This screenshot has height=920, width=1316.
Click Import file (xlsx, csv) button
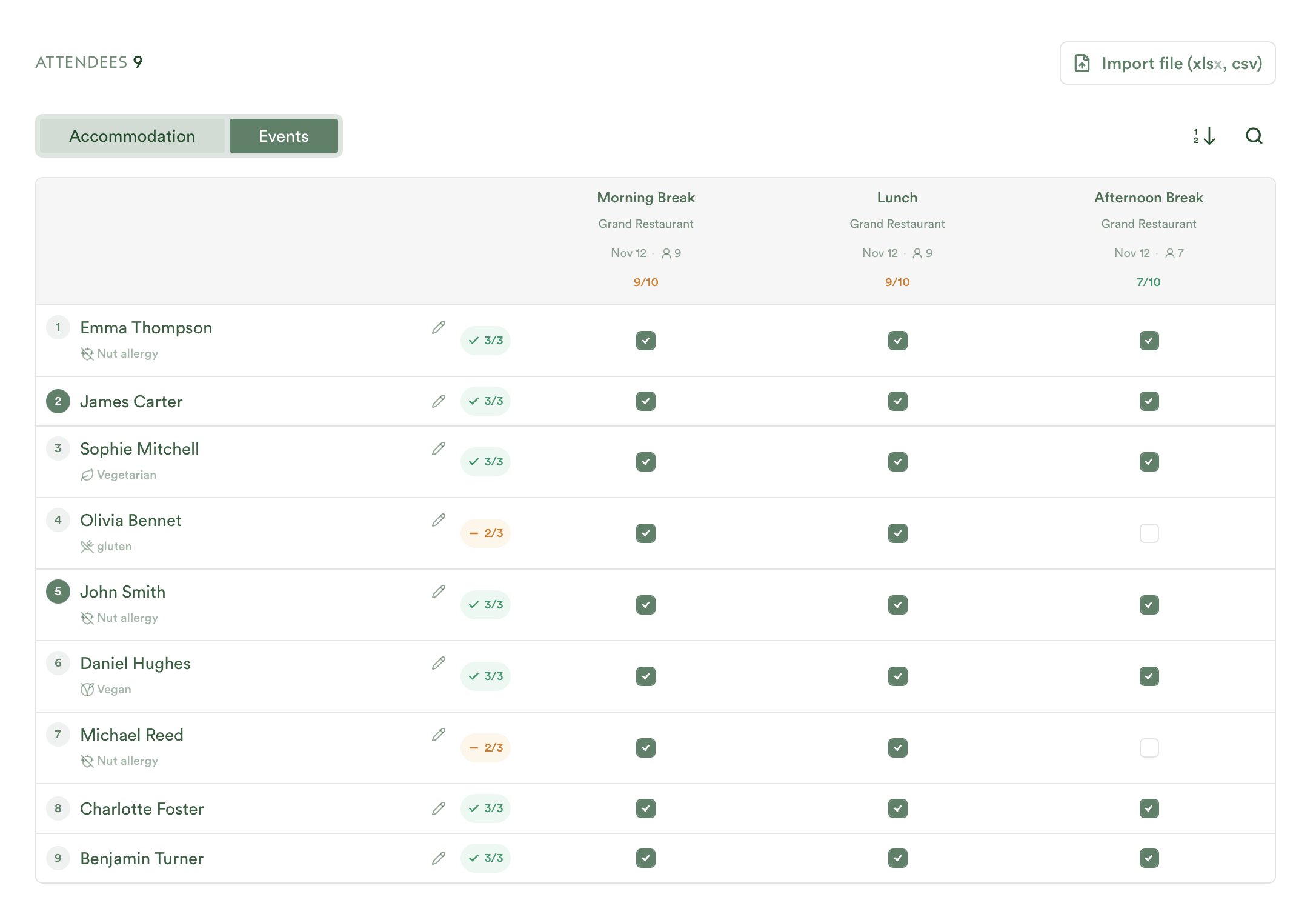coord(1168,63)
